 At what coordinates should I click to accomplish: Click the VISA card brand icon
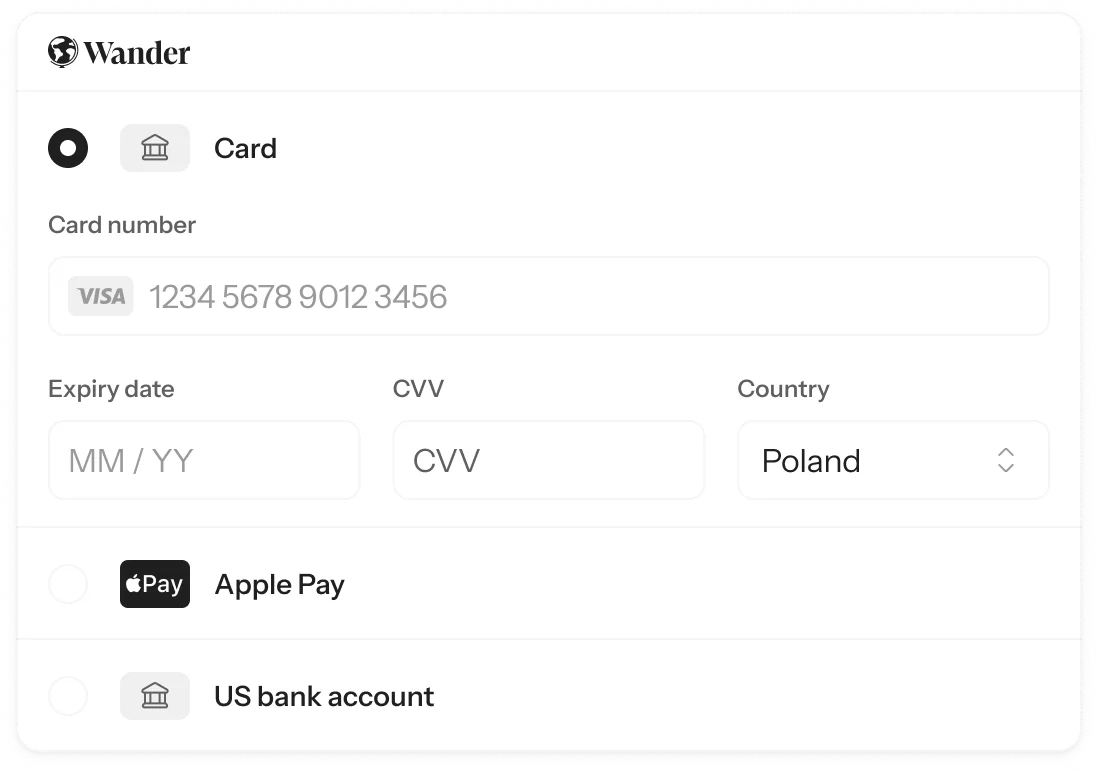pos(100,296)
